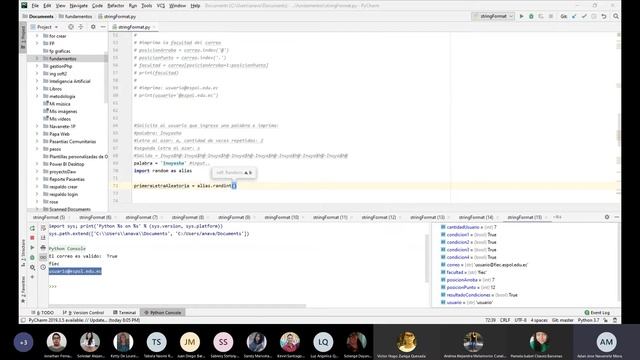Hide the Project panel with minus icon

pos(103,27)
